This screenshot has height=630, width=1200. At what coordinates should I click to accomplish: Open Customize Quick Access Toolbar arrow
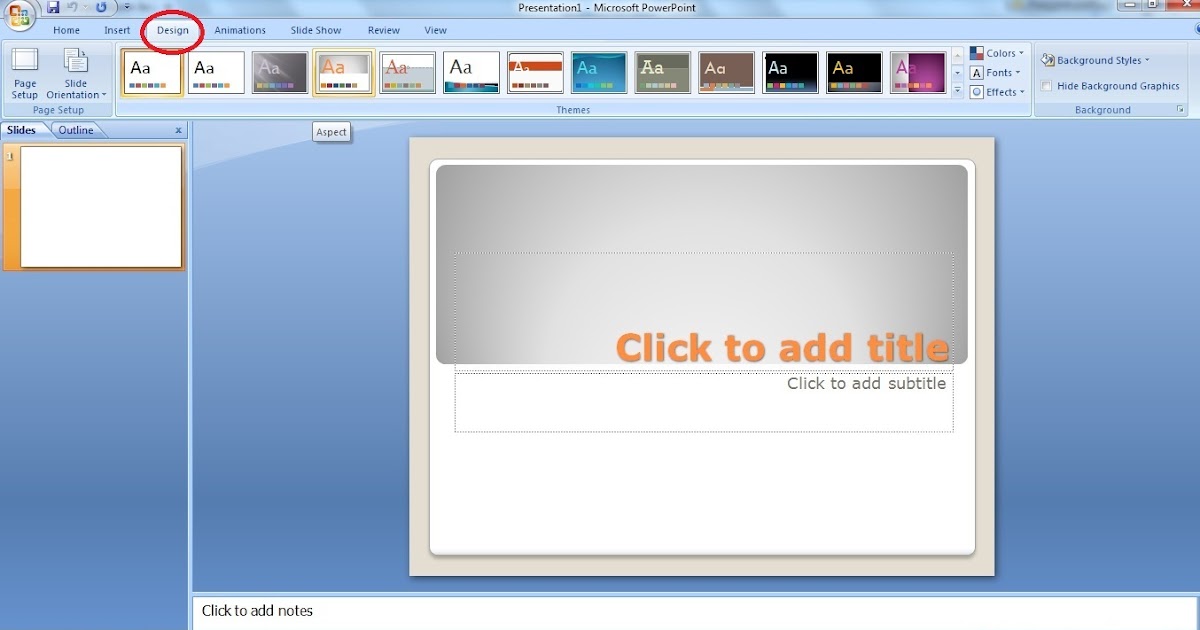pos(127,7)
